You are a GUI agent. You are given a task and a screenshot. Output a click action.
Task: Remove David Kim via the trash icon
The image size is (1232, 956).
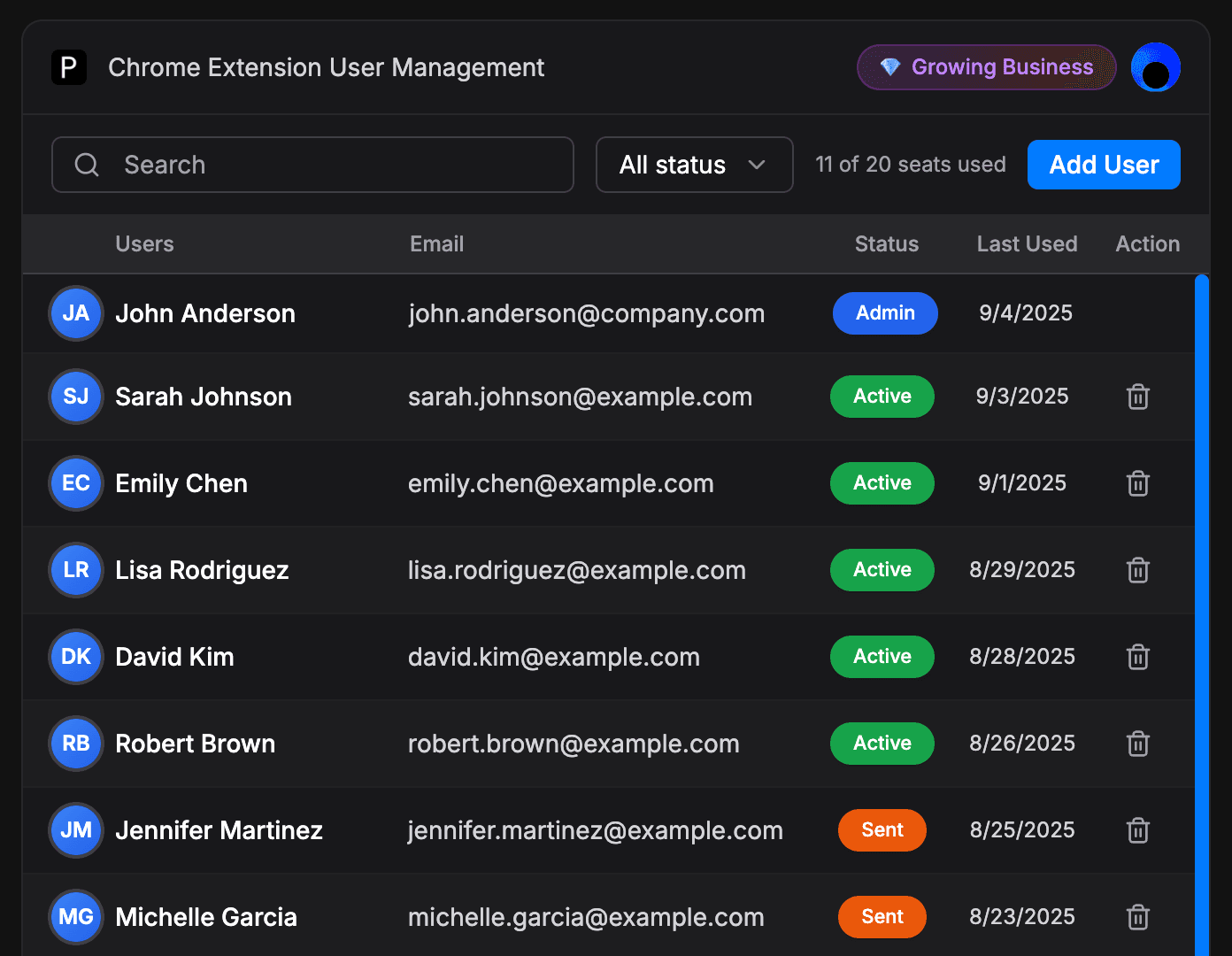pos(1138,657)
